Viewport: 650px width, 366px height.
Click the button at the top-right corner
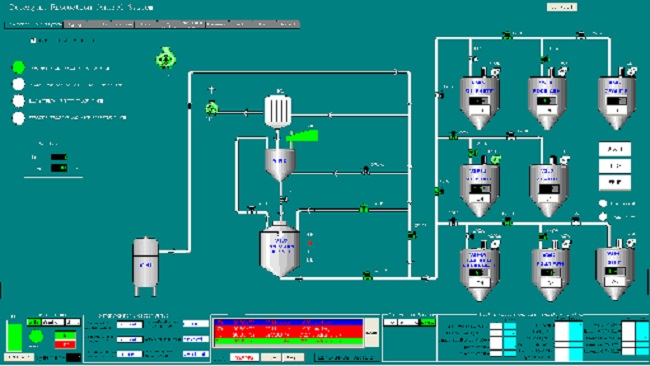562,7
